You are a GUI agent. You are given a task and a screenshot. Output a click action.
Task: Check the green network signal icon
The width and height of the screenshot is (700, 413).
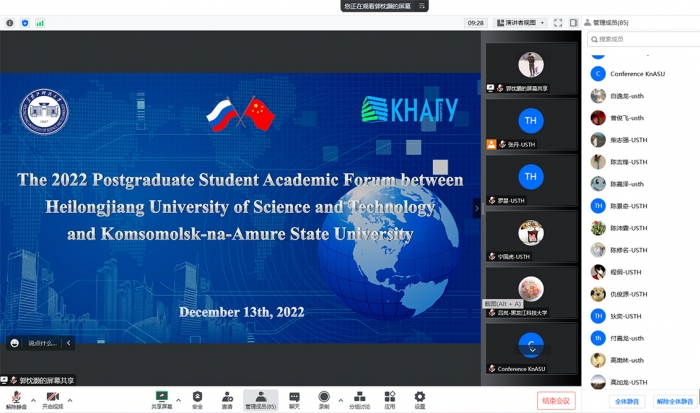pos(40,22)
